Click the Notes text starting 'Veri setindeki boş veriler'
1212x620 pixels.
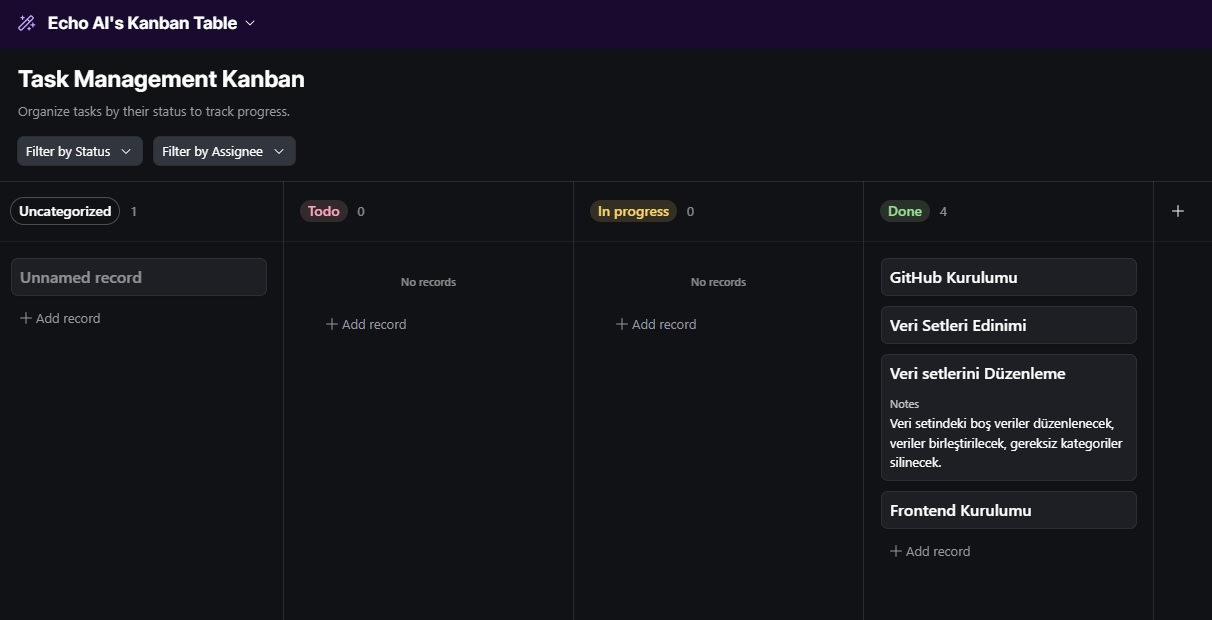click(x=1006, y=443)
